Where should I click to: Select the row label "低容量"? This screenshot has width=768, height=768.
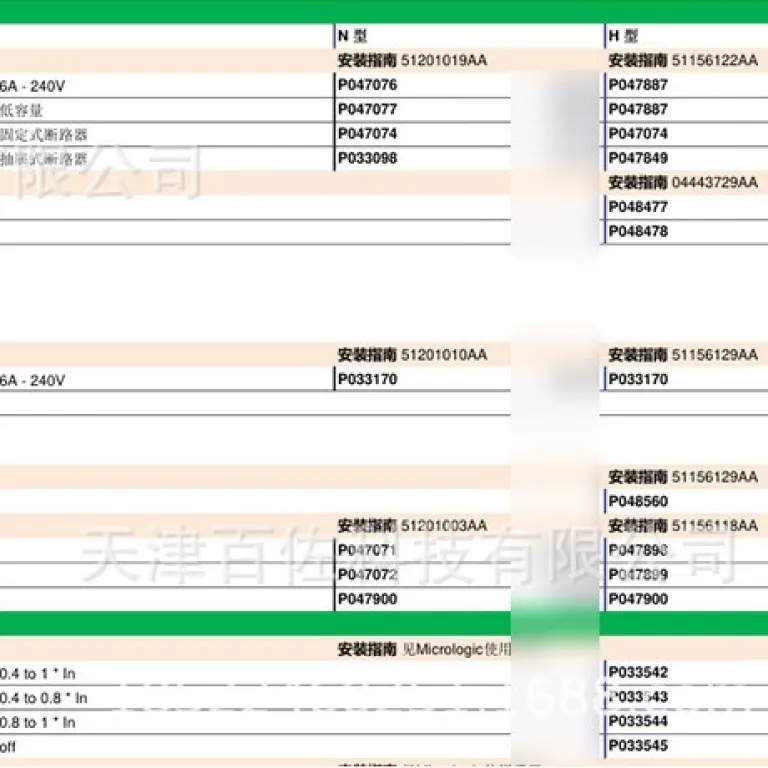[x=22, y=110]
